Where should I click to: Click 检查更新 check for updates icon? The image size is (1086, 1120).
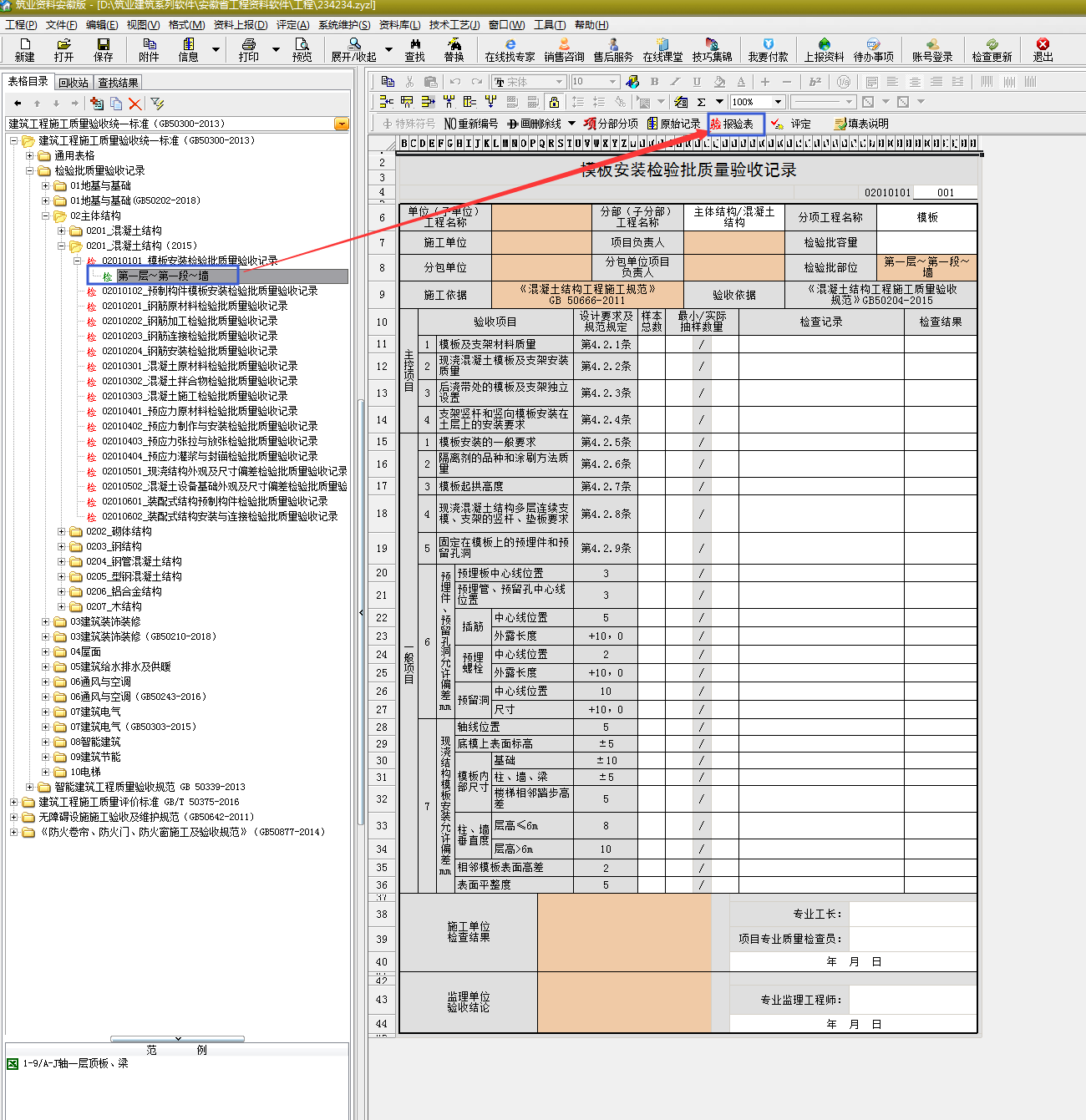point(992,50)
